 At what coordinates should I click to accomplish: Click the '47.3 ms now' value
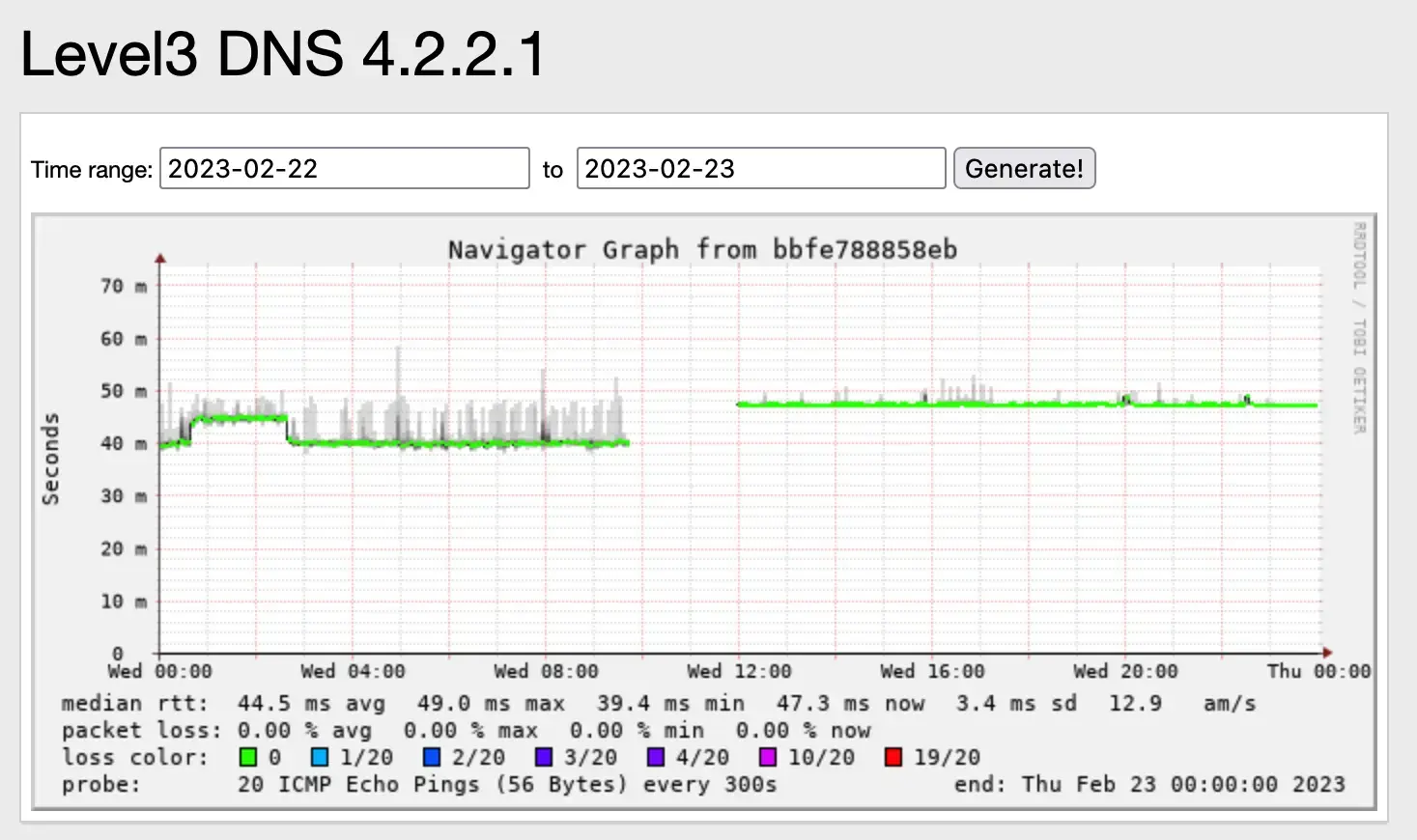pos(850,704)
